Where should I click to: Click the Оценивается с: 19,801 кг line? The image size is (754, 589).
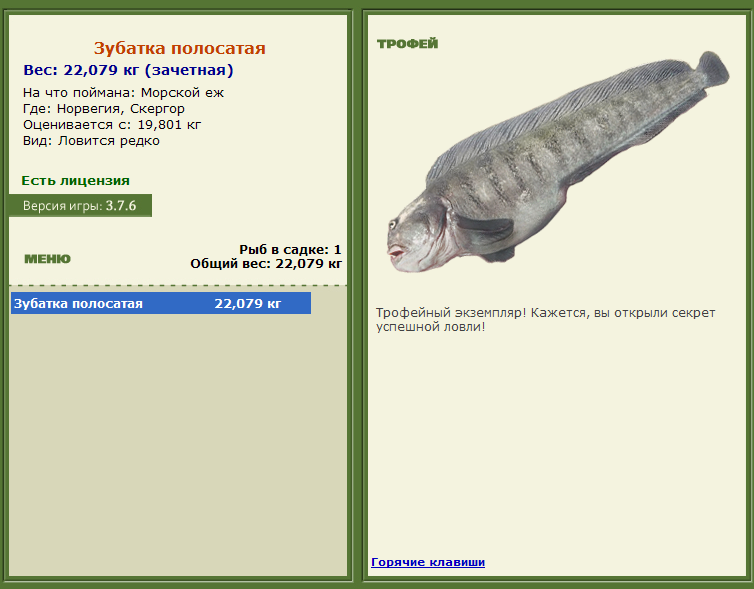pos(112,125)
